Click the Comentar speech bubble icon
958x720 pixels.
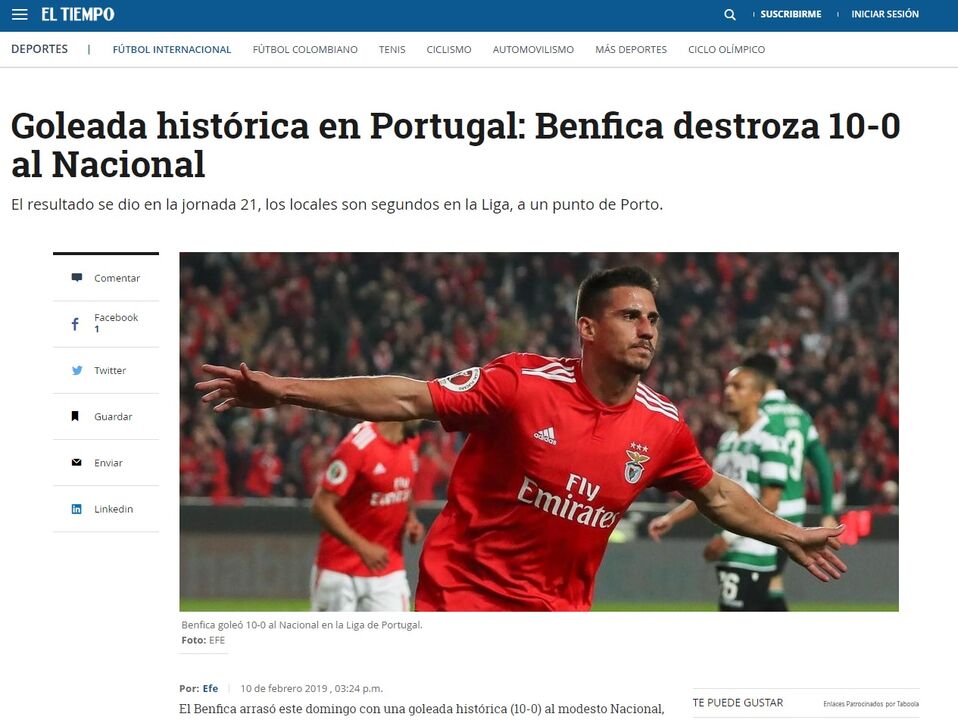(x=76, y=277)
